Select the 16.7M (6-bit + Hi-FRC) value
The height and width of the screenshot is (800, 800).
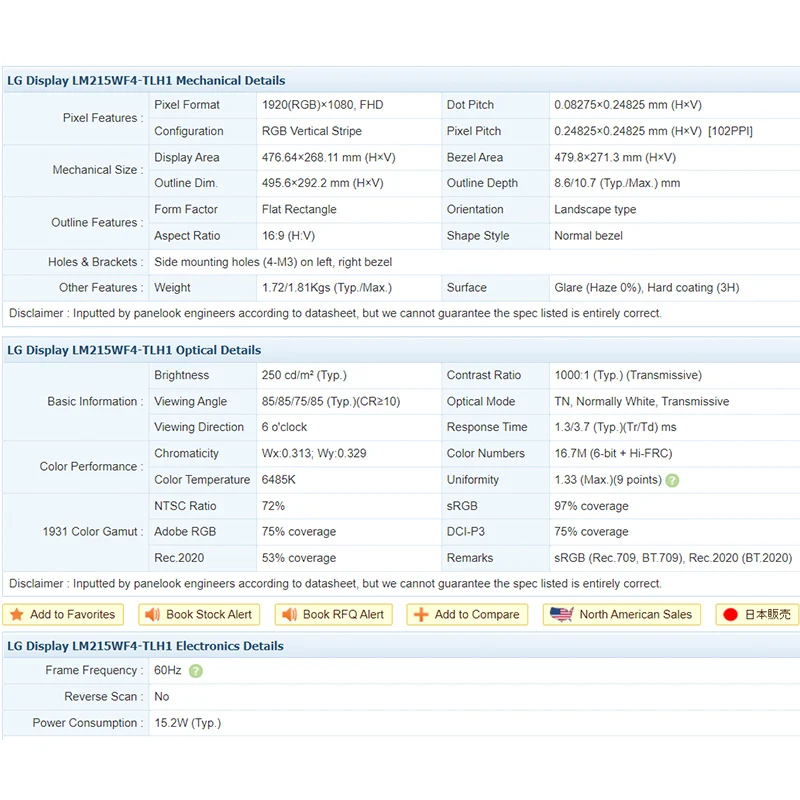613,453
